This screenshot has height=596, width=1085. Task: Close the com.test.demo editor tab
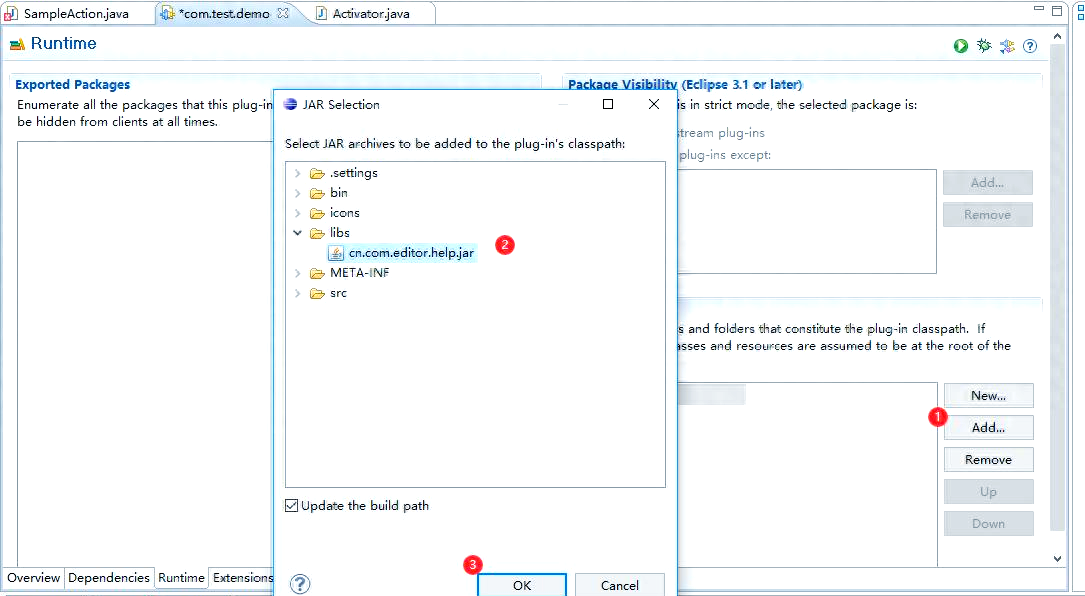point(282,13)
